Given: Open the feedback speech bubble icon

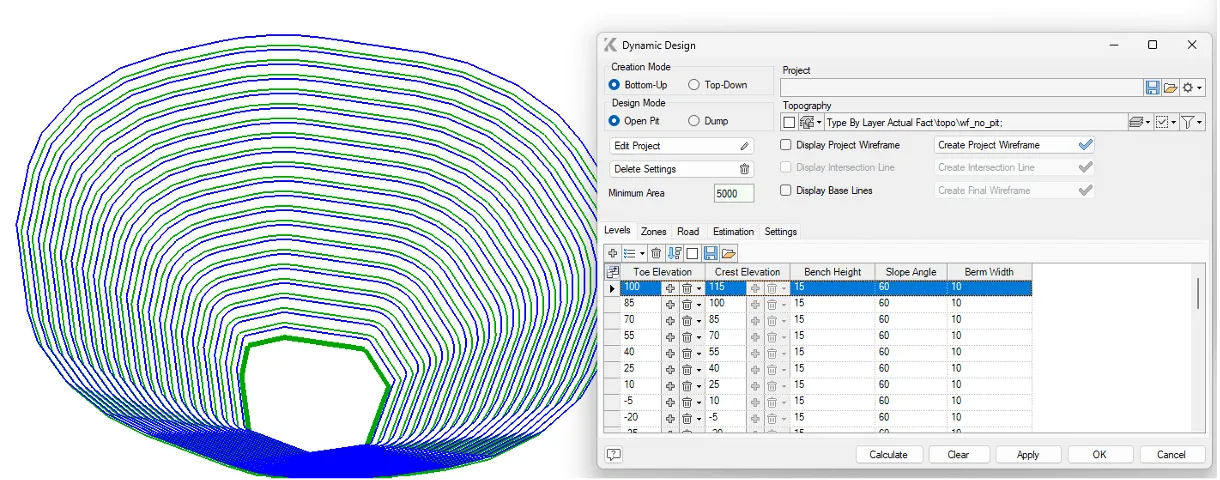Looking at the screenshot, I should point(614,454).
